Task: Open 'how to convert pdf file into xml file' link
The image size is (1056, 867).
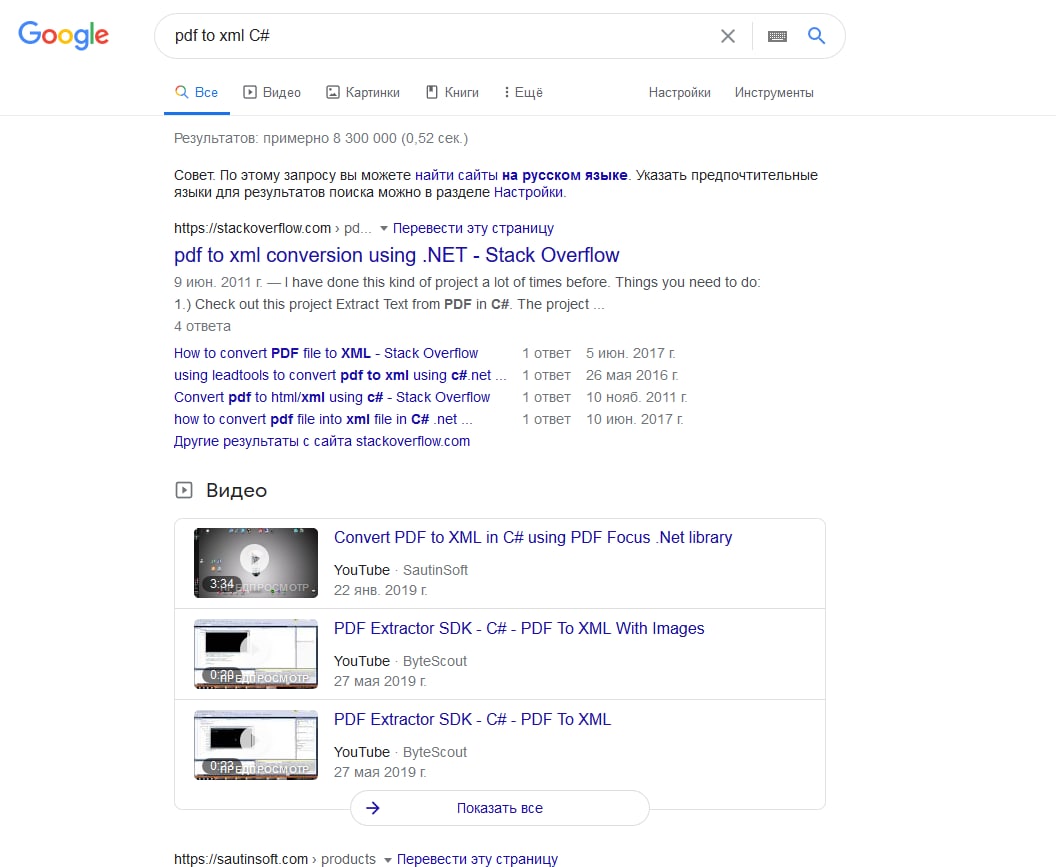Action: 323,419
